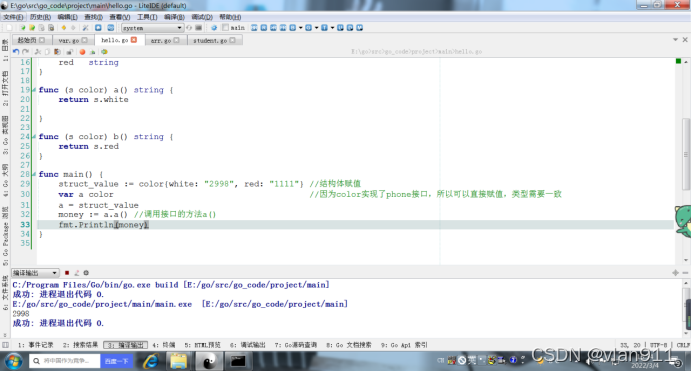Expand the Build button dropdown arrow
This screenshot has height=372, width=691.
301,28
